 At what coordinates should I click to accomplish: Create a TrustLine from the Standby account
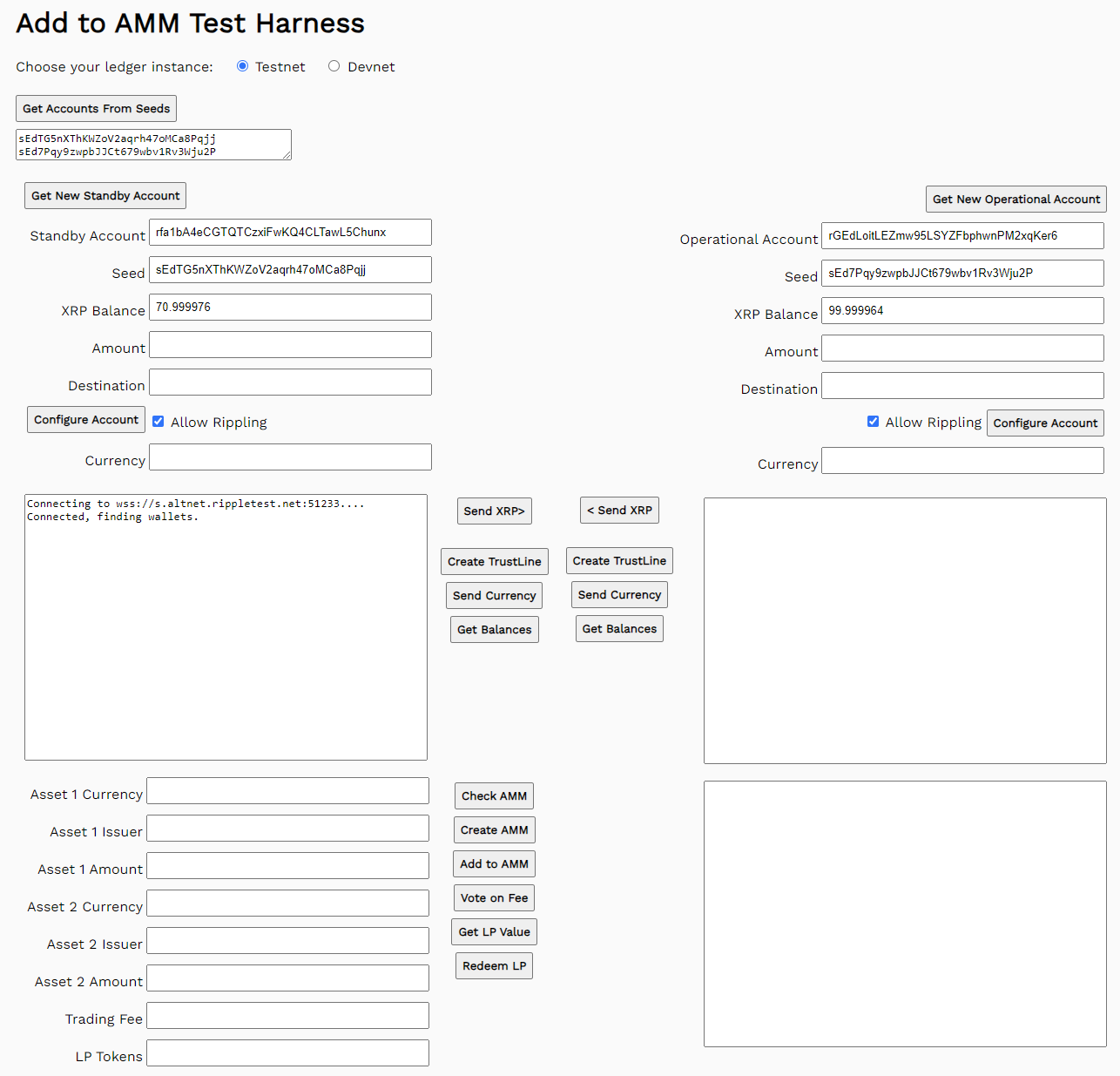(494, 561)
